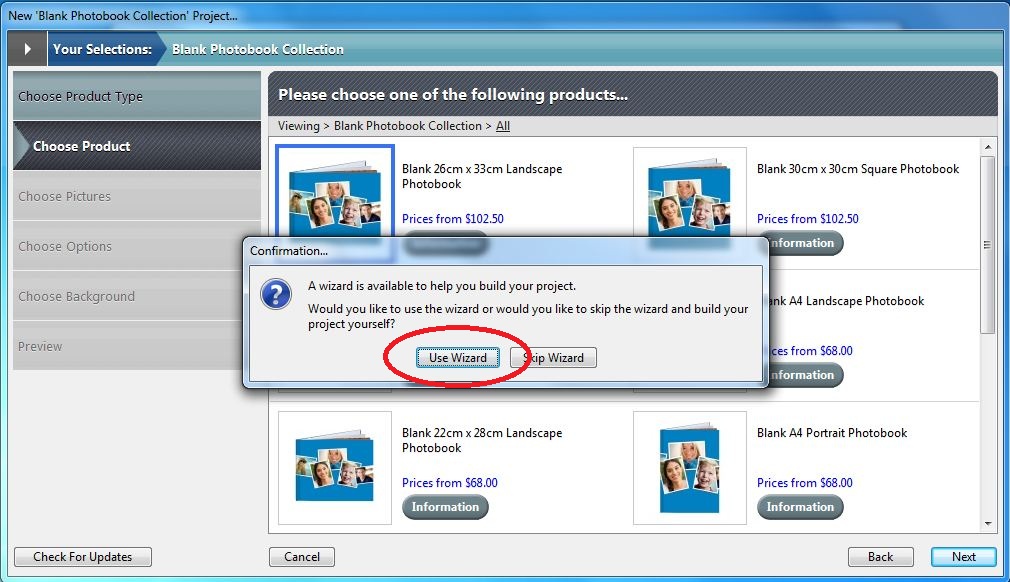Select the Blank 22cm x 28cm Landscape thumbnail

coord(335,468)
